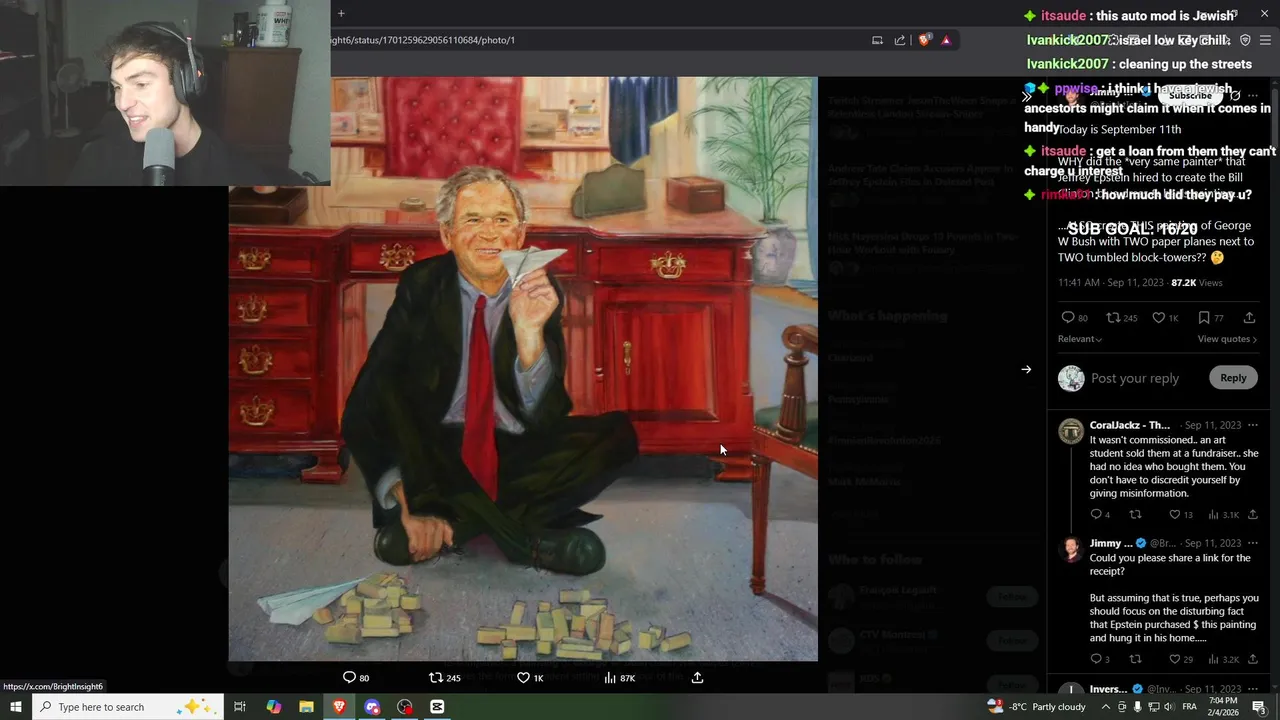This screenshot has width=1280, height=720.
Task: Repost via the 245 retweet icon in the tweet panel
Action: tap(1113, 318)
